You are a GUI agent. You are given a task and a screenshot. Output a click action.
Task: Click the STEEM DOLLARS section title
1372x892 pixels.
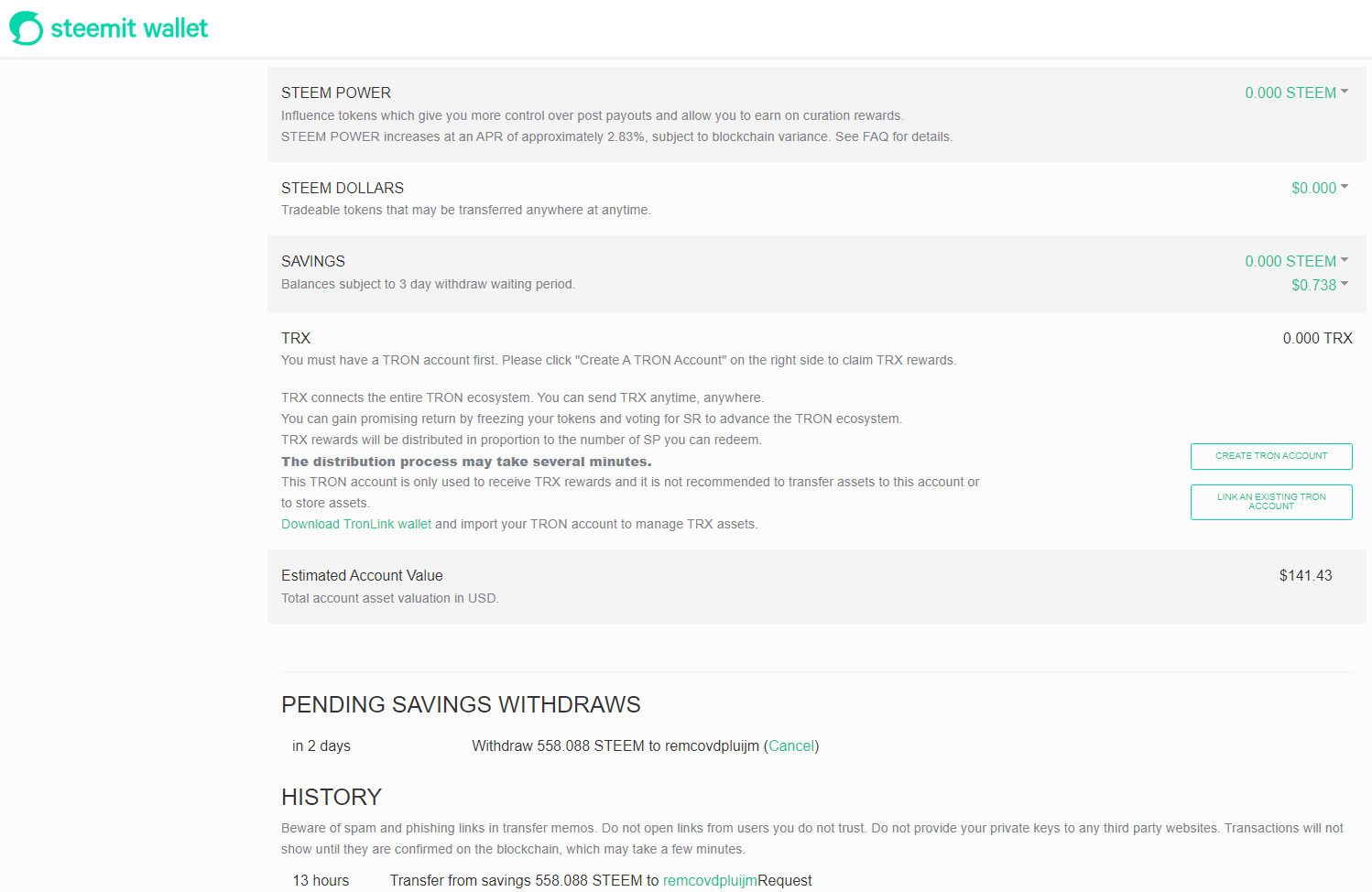tap(343, 188)
